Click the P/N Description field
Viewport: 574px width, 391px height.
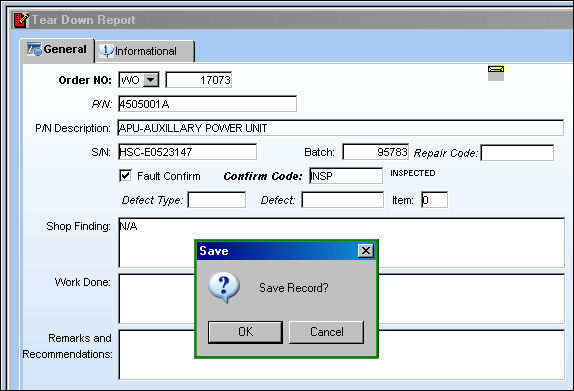coord(340,128)
